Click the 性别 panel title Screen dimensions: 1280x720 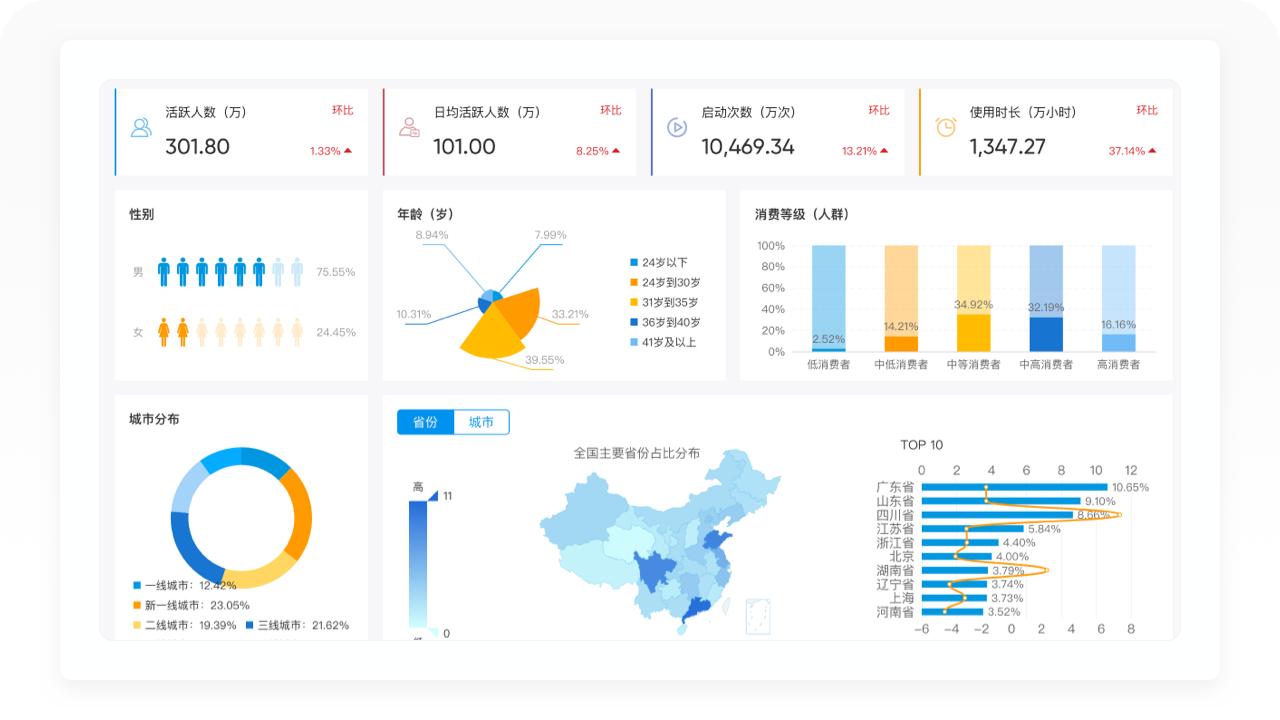coord(142,215)
